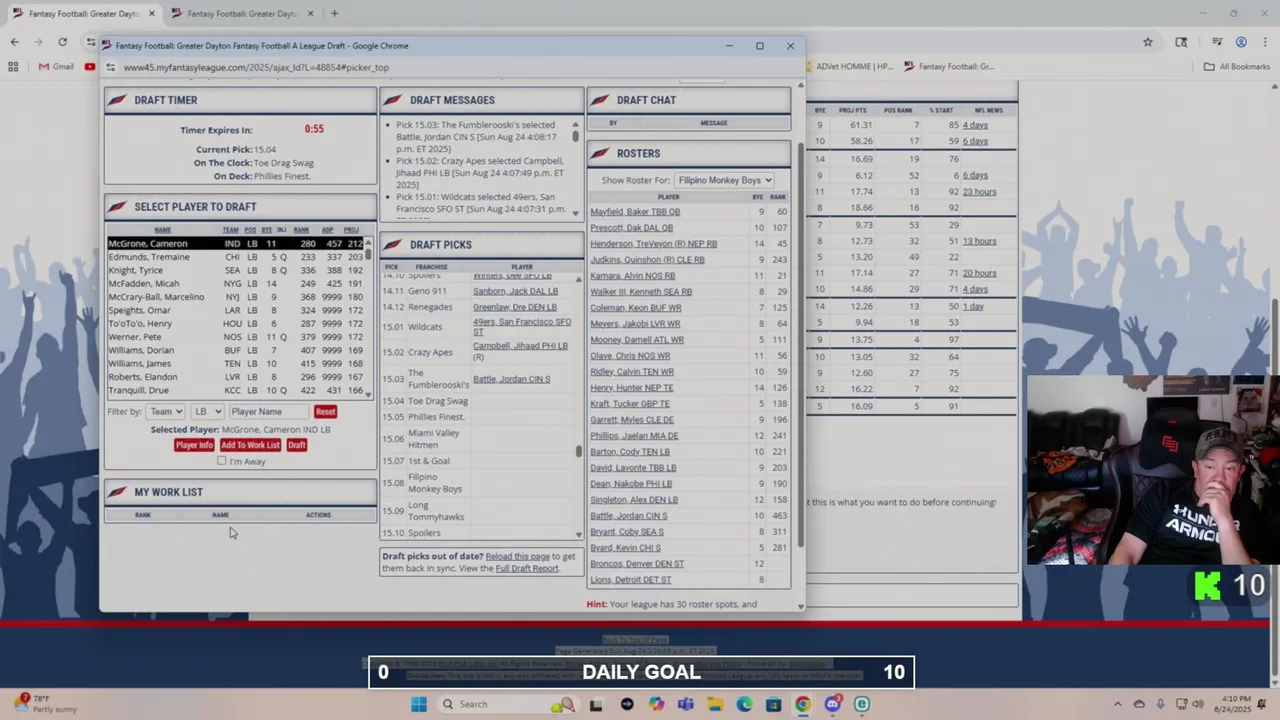Open the Team filter dropdown
This screenshot has height=720, width=1280.
click(x=165, y=411)
